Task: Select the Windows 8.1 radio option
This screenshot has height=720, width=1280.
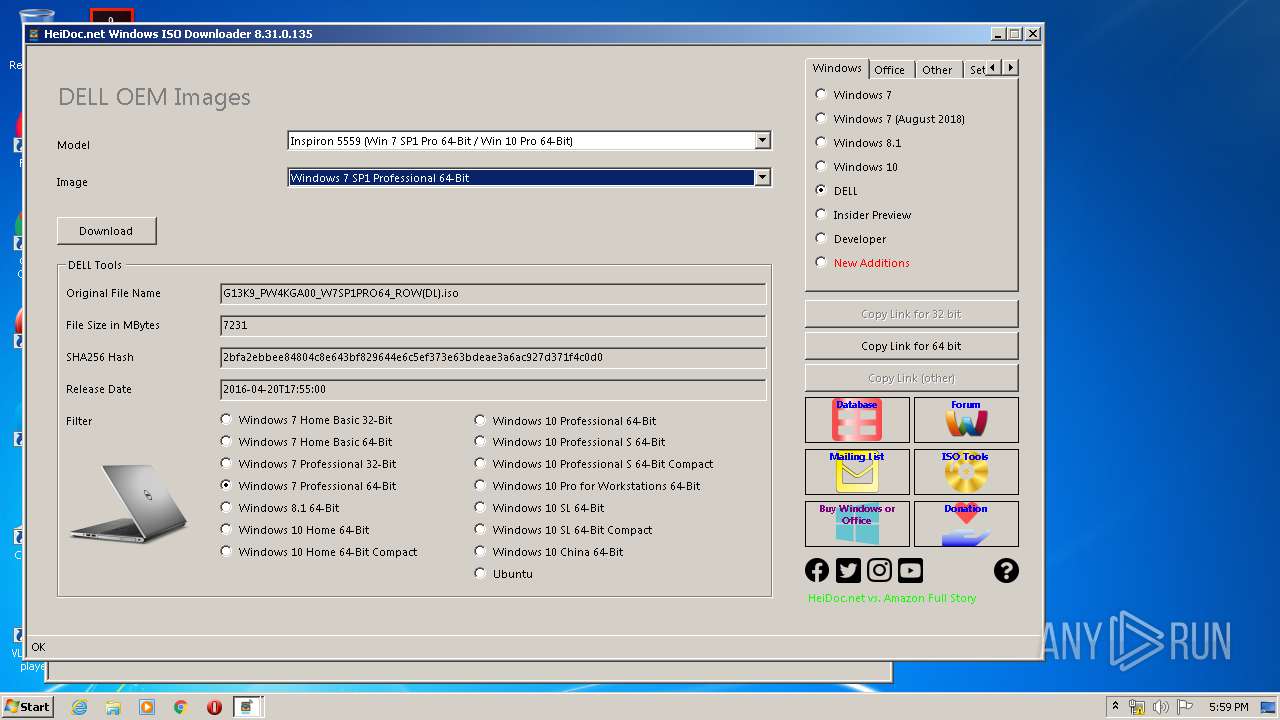Action: click(x=858, y=143)
